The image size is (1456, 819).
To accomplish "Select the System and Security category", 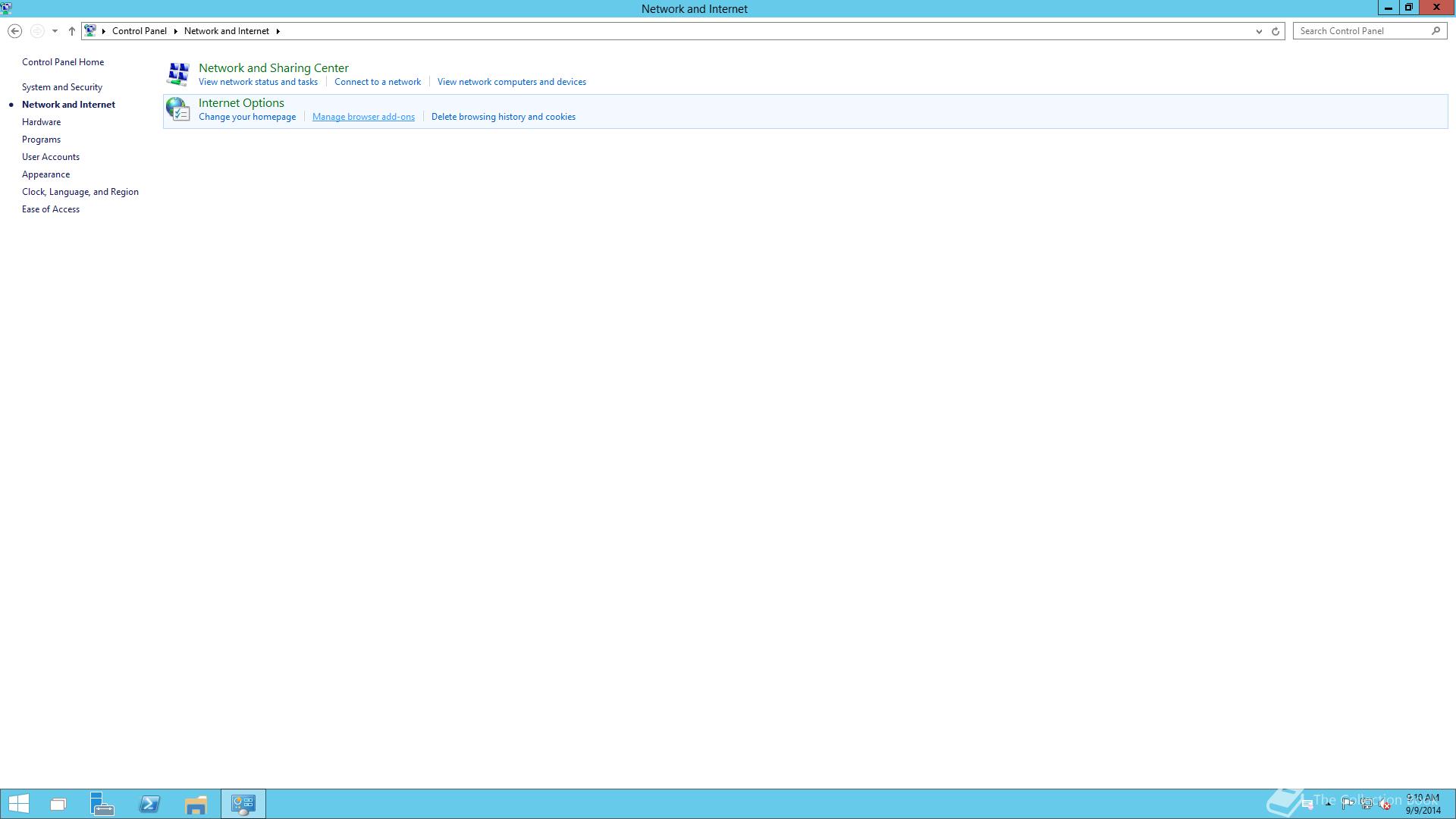I will 62,87.
